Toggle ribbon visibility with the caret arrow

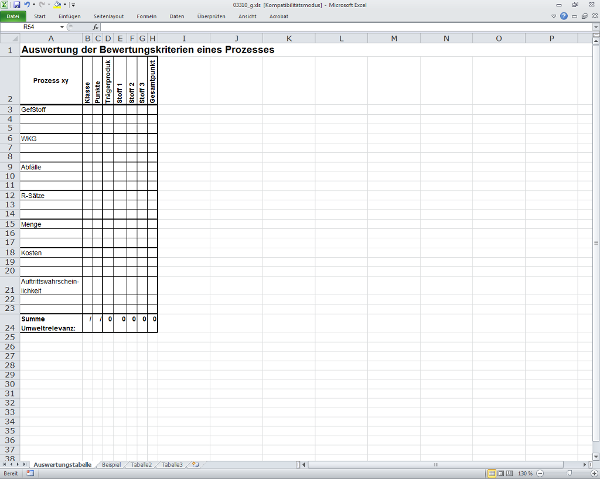(x=554, y=17)
